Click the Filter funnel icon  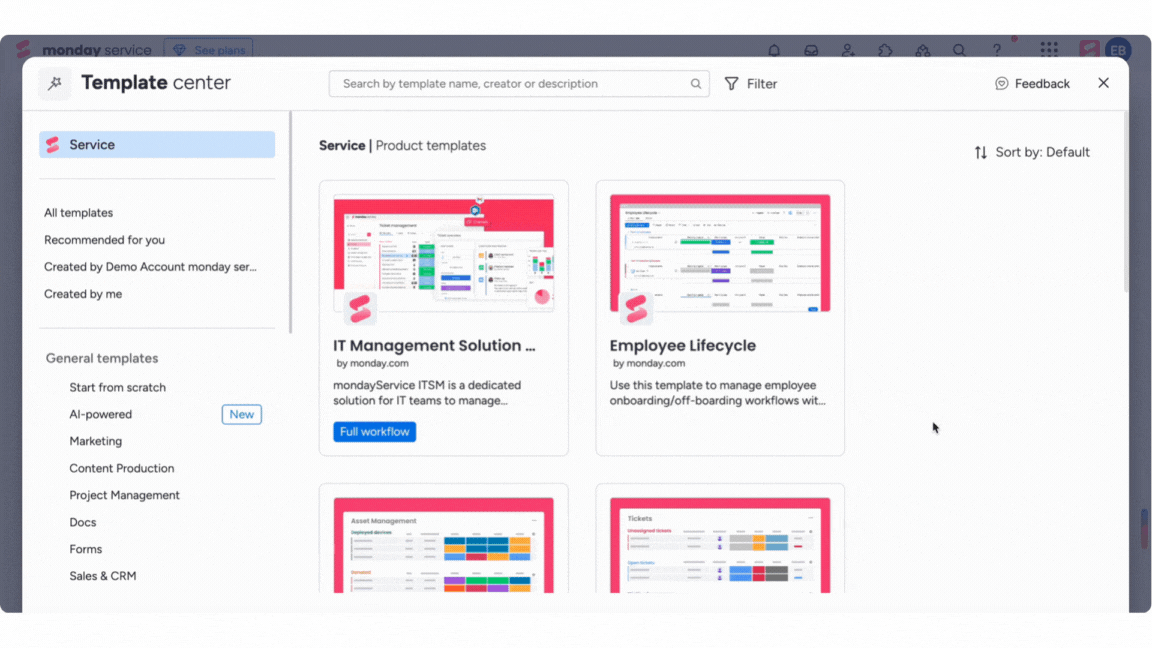(x=731, y=84)
